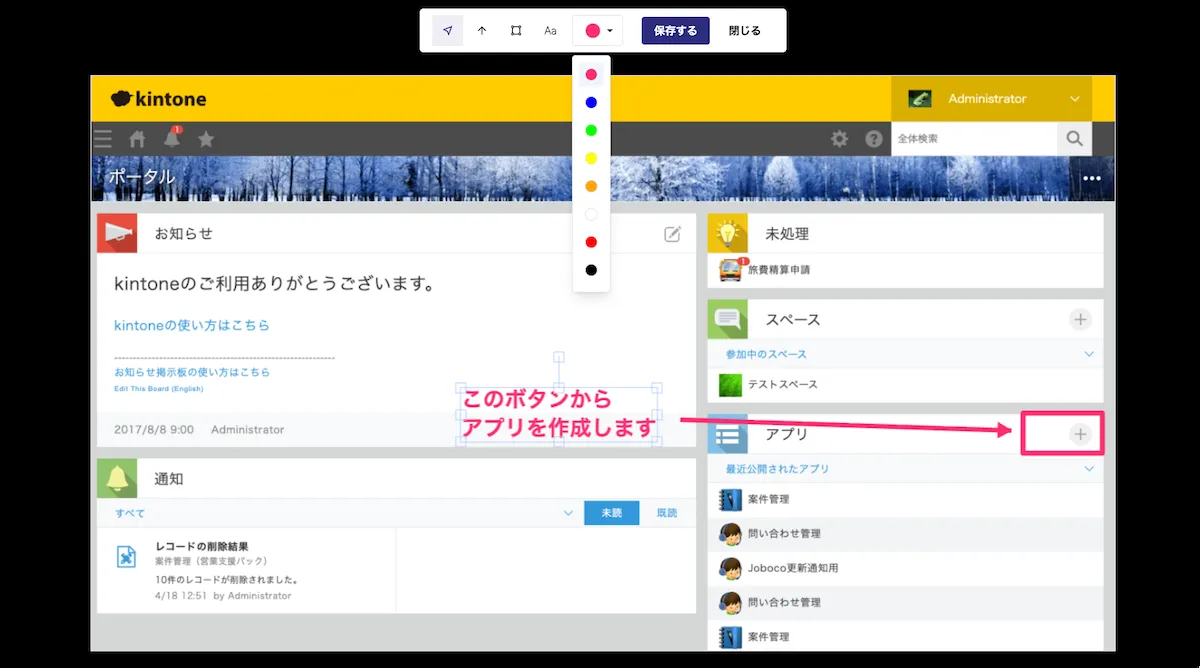
Task: Select the green color swatch
Action: (x=591, y=129)
